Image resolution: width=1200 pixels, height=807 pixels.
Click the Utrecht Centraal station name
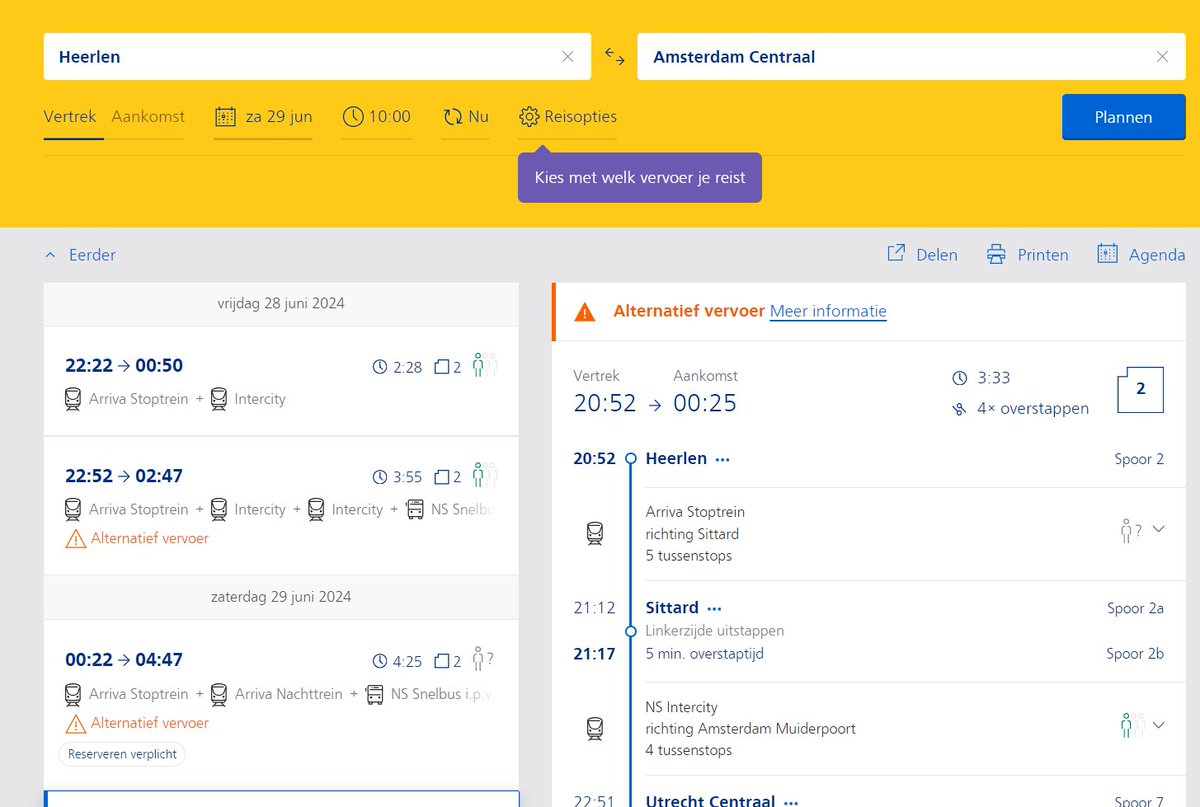pyautogui.click(x=710, y=801)
